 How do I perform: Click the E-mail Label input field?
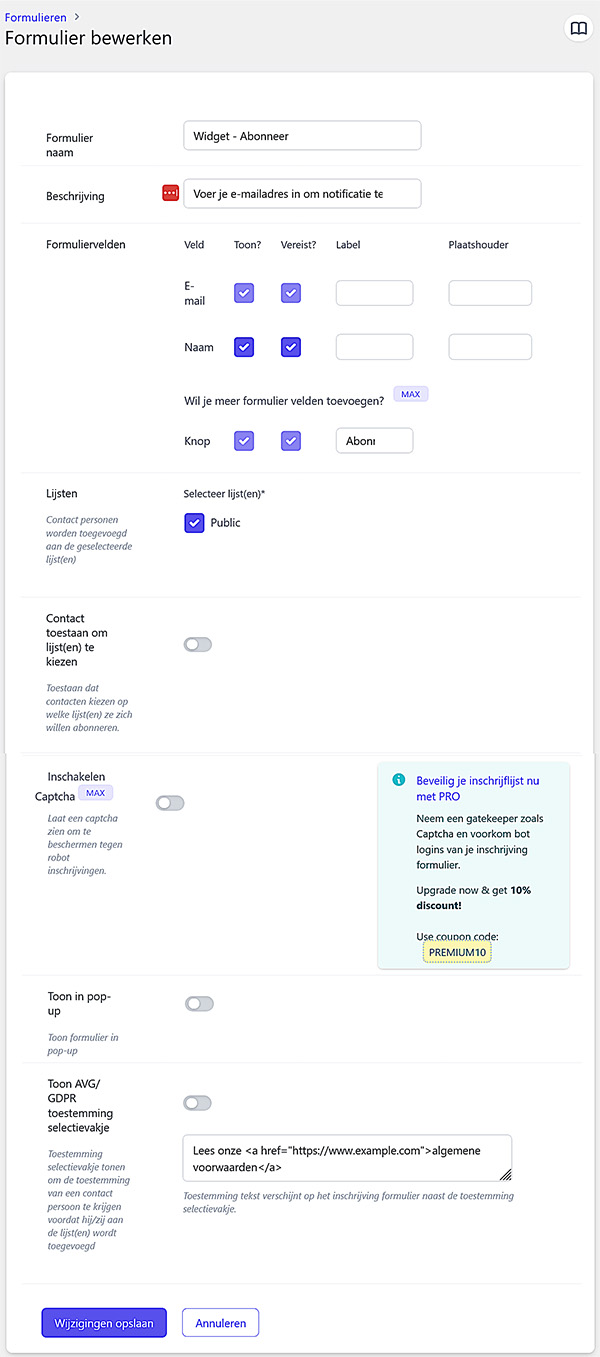click(x=374, y=293)
